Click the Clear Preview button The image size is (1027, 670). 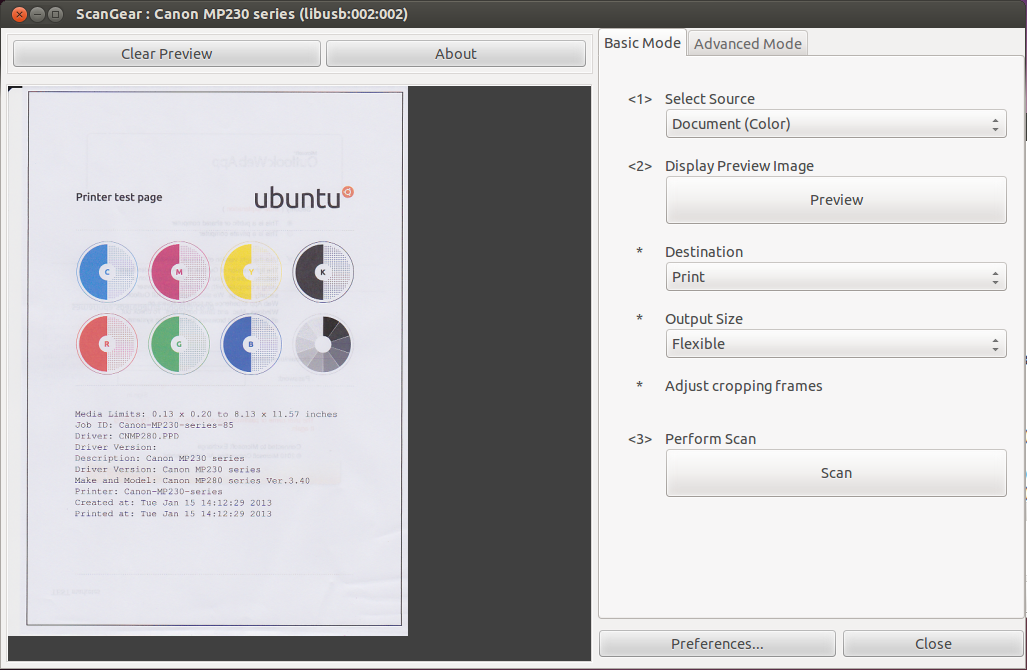pyautogui.click(x=166, y=54)
